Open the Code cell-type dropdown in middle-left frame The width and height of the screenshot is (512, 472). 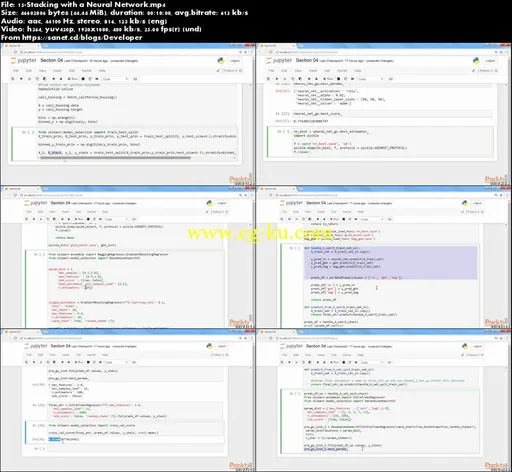click(x=116, y=219)
